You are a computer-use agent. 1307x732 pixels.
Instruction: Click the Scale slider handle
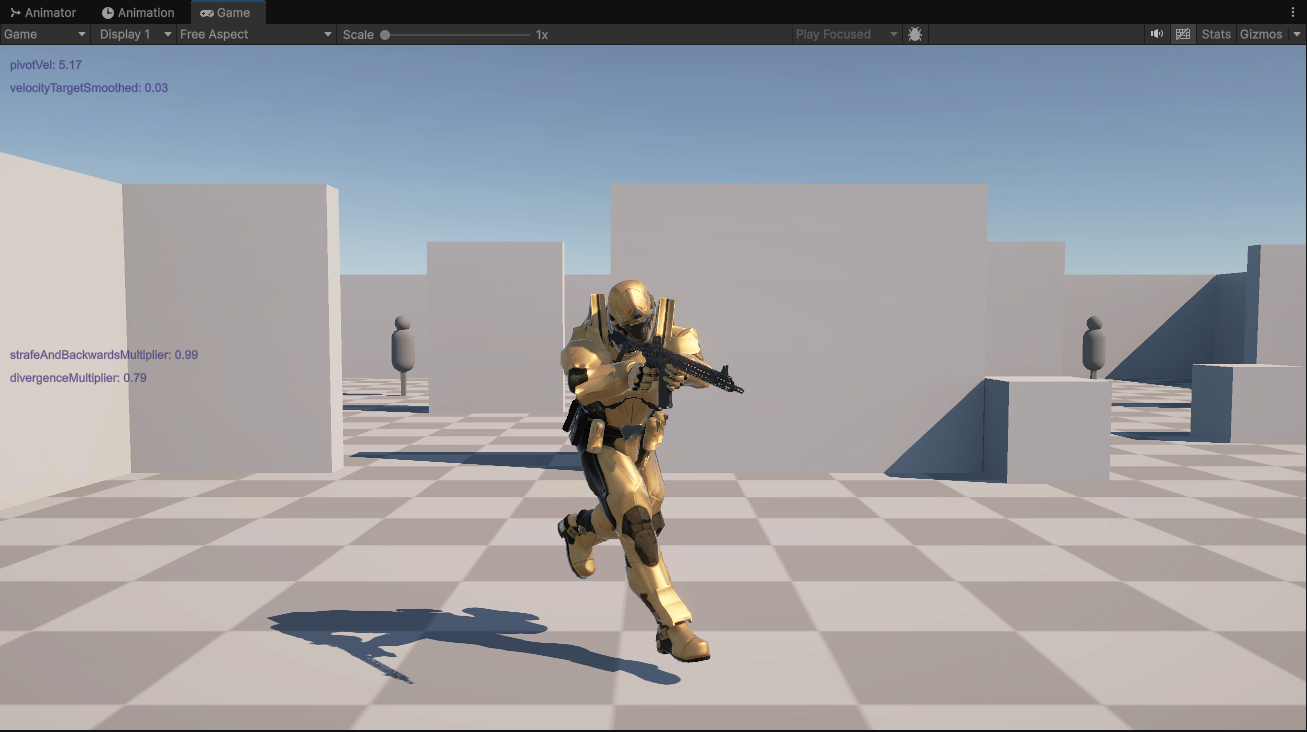(x=385, y=35)
